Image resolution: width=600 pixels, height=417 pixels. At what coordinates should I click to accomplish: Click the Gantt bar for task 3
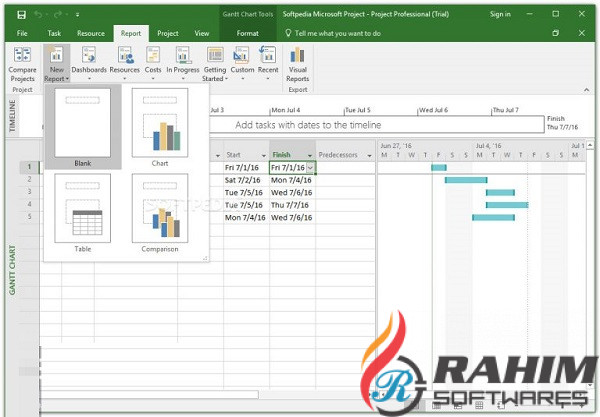[x=500, y=192]
